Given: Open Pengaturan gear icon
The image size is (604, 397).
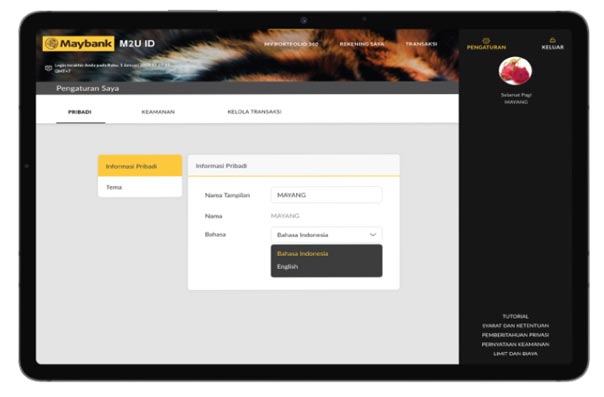Looking at the screenshot, I should pyautogui.click(x=486, y=40).
